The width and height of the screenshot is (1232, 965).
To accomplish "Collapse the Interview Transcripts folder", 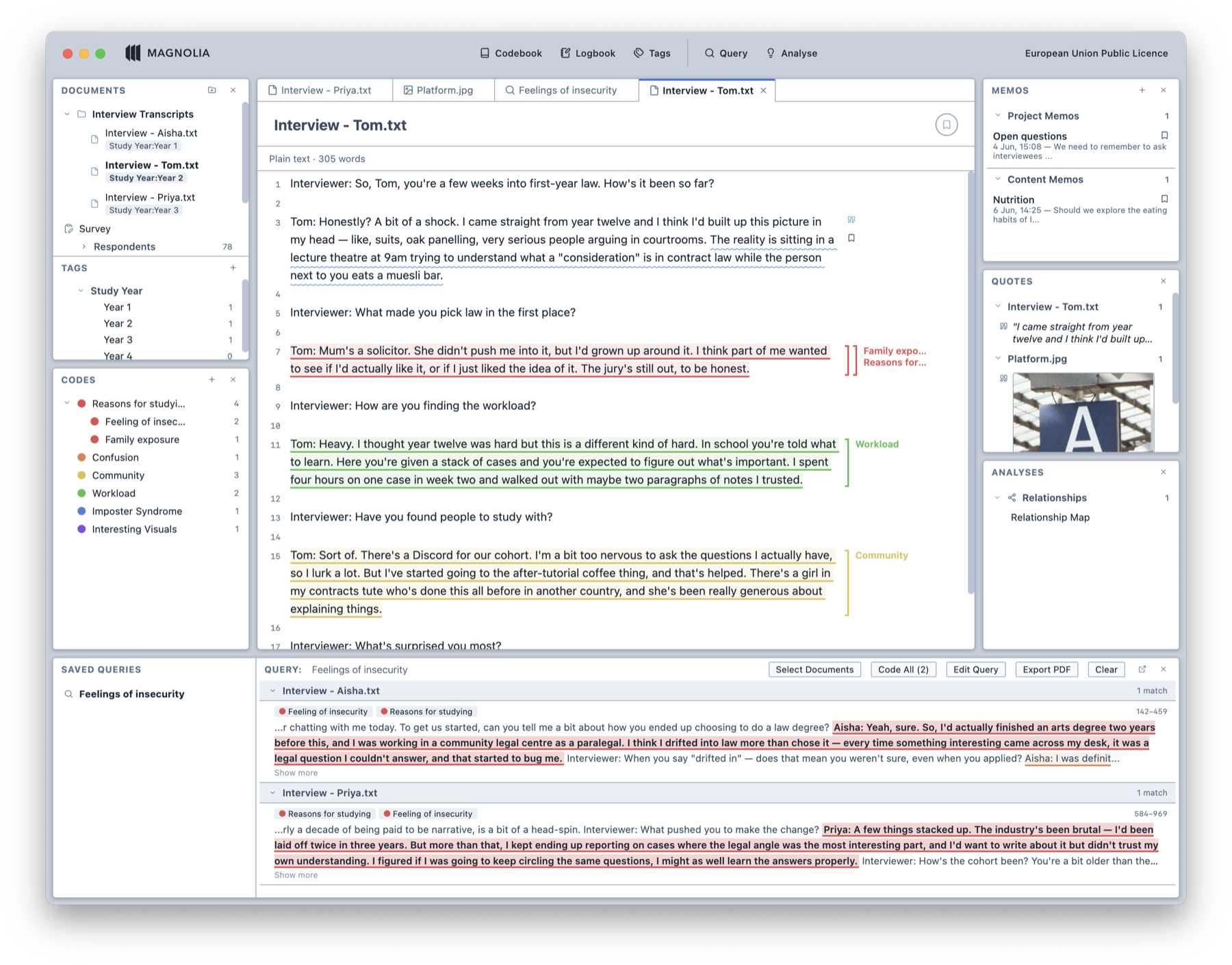I will pos(67,114).
